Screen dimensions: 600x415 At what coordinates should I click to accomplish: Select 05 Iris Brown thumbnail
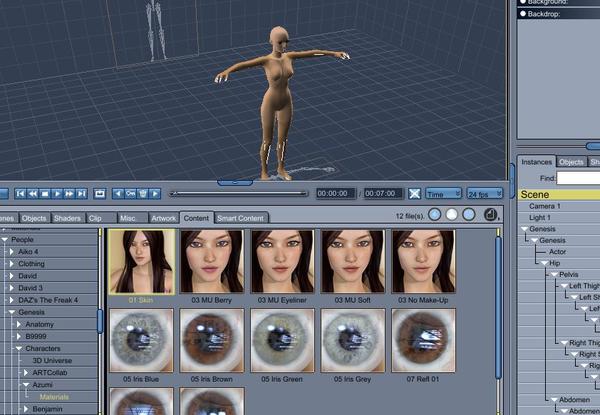coord(212,340)
